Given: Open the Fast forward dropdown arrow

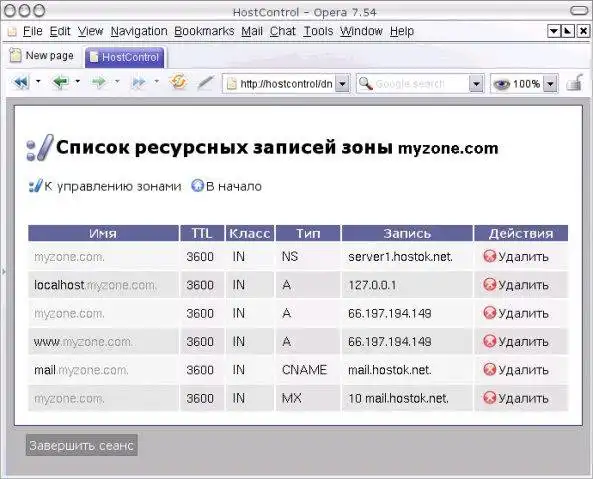Looking at the screenshot, I should (x=156, y=81).
